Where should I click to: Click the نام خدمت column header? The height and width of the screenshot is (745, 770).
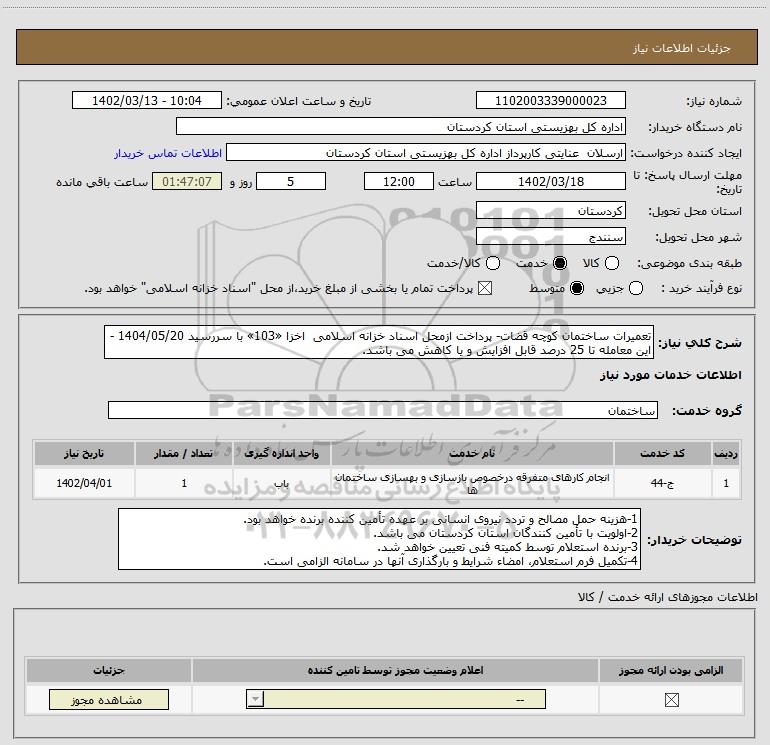coord(472,453)
